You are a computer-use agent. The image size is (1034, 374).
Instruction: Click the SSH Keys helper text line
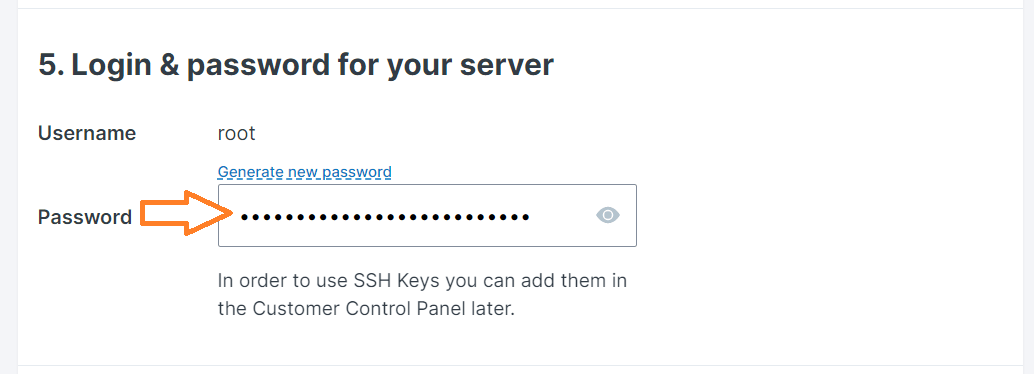point(422,280)
